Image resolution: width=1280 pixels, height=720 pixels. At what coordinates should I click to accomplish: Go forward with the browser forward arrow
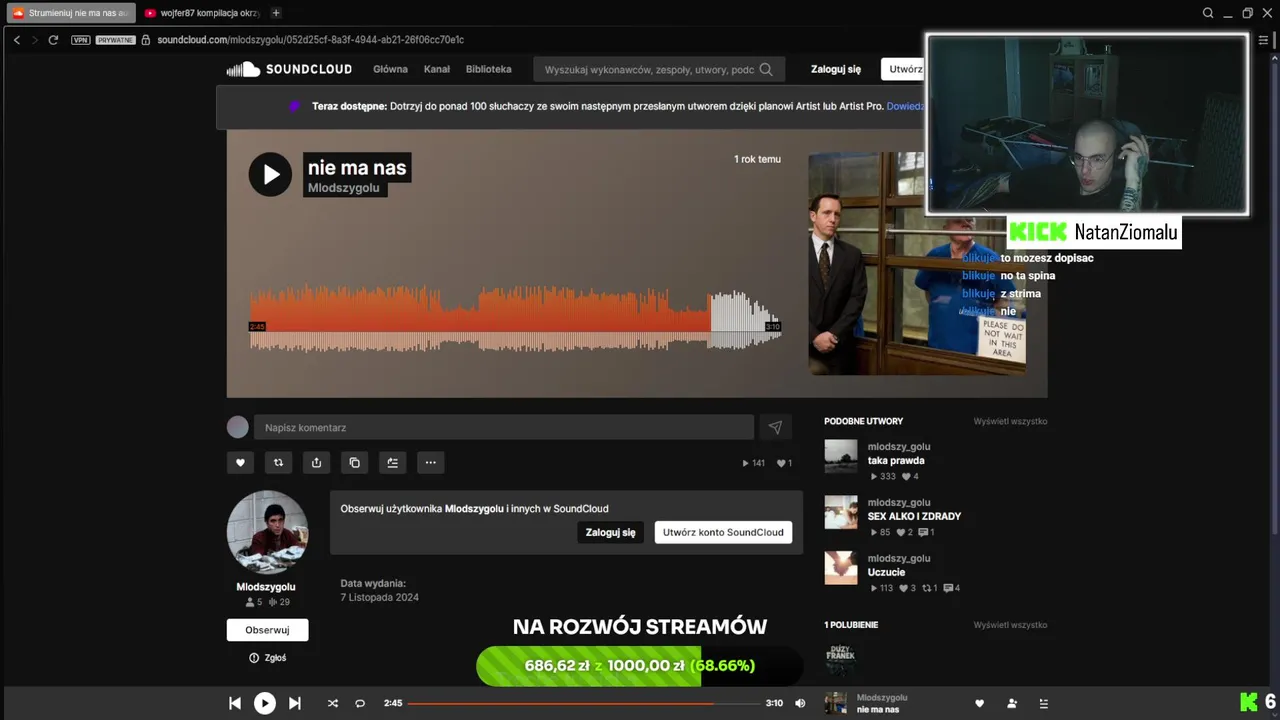click(35, 39)
